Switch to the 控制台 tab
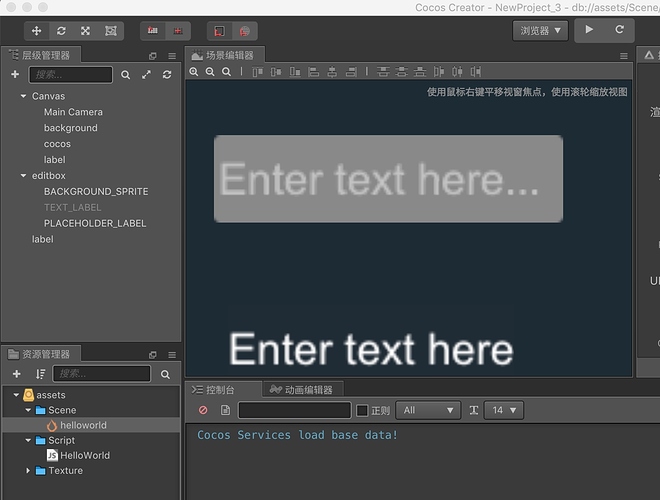The image size is (660, 500). [213, 390]
